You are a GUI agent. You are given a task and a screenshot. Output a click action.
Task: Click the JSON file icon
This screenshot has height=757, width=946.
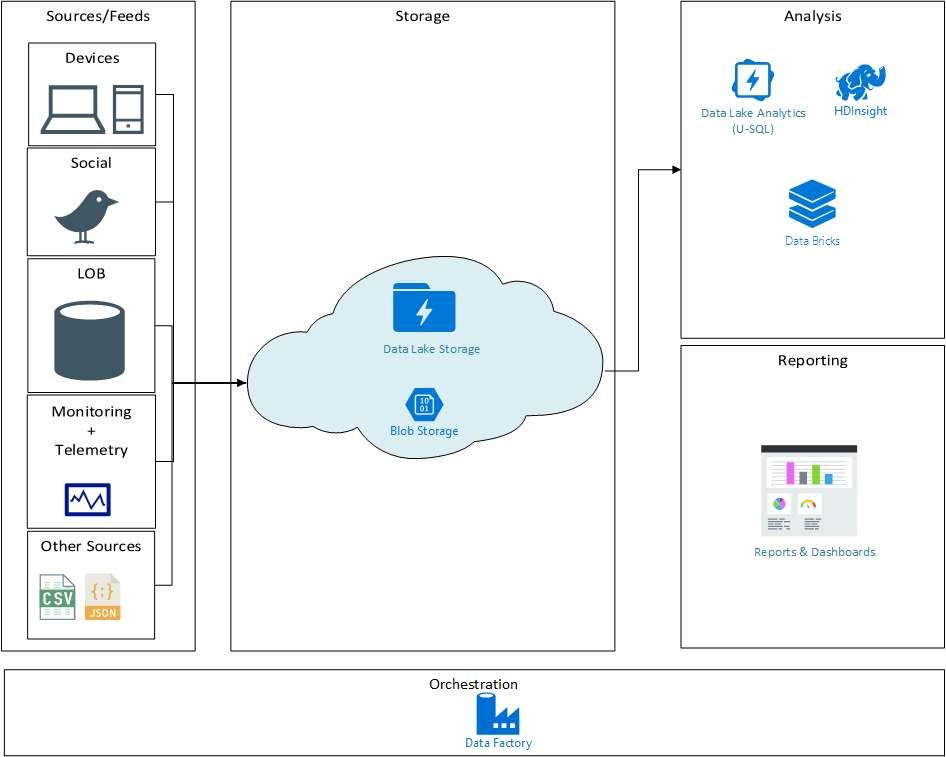pyautogui.click(x=103, y=597)
